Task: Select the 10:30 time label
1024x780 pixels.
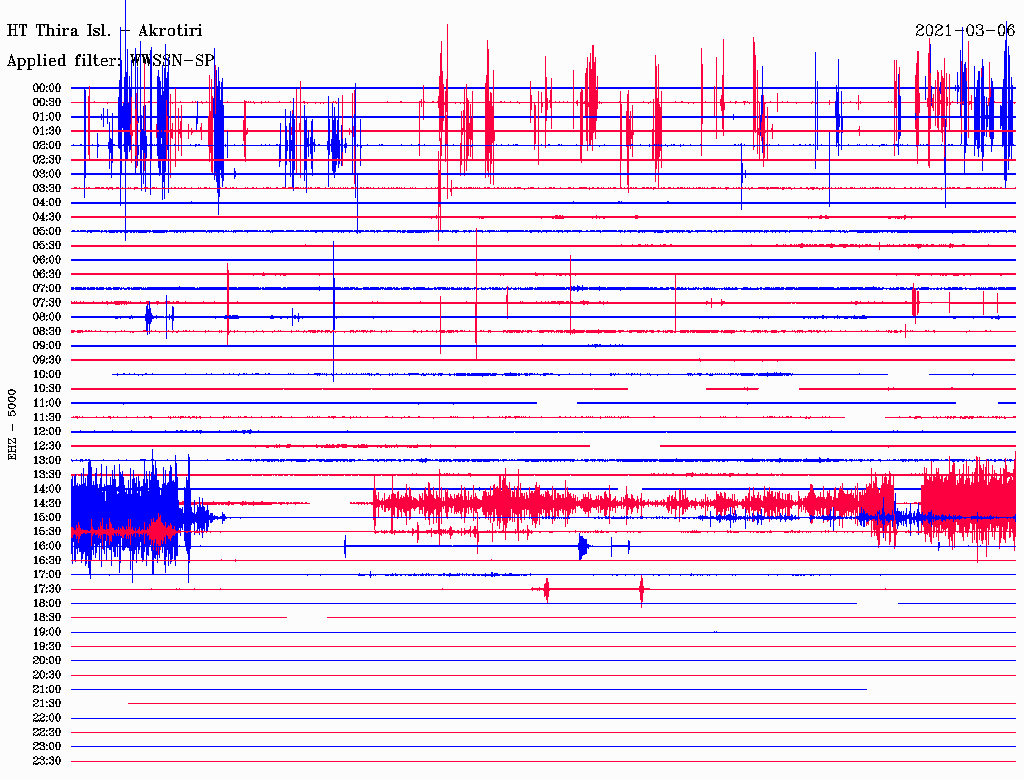Action: pos(47,389)
